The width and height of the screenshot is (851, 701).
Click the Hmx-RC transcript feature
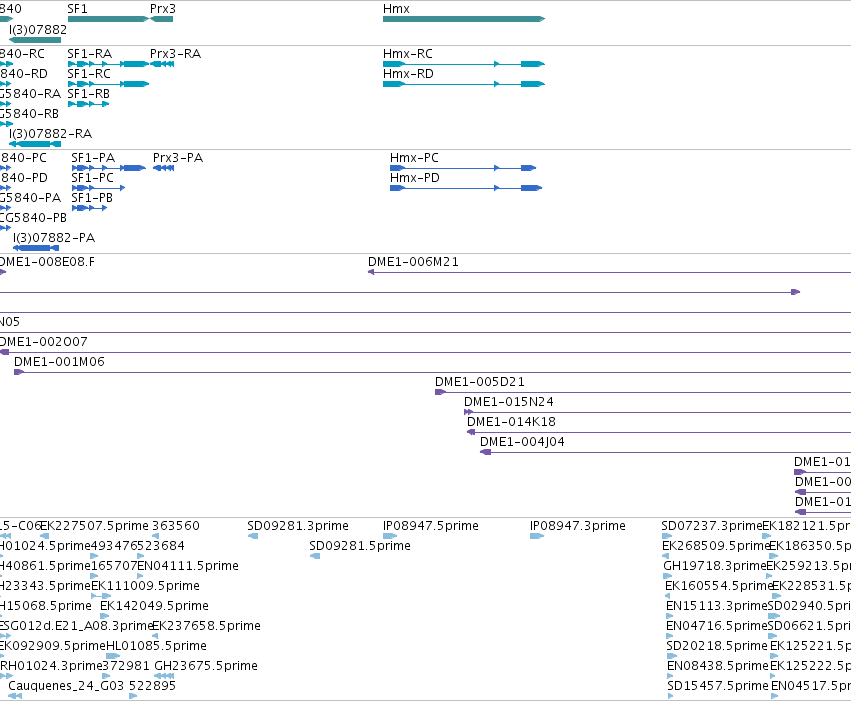(x=464, y=64)
